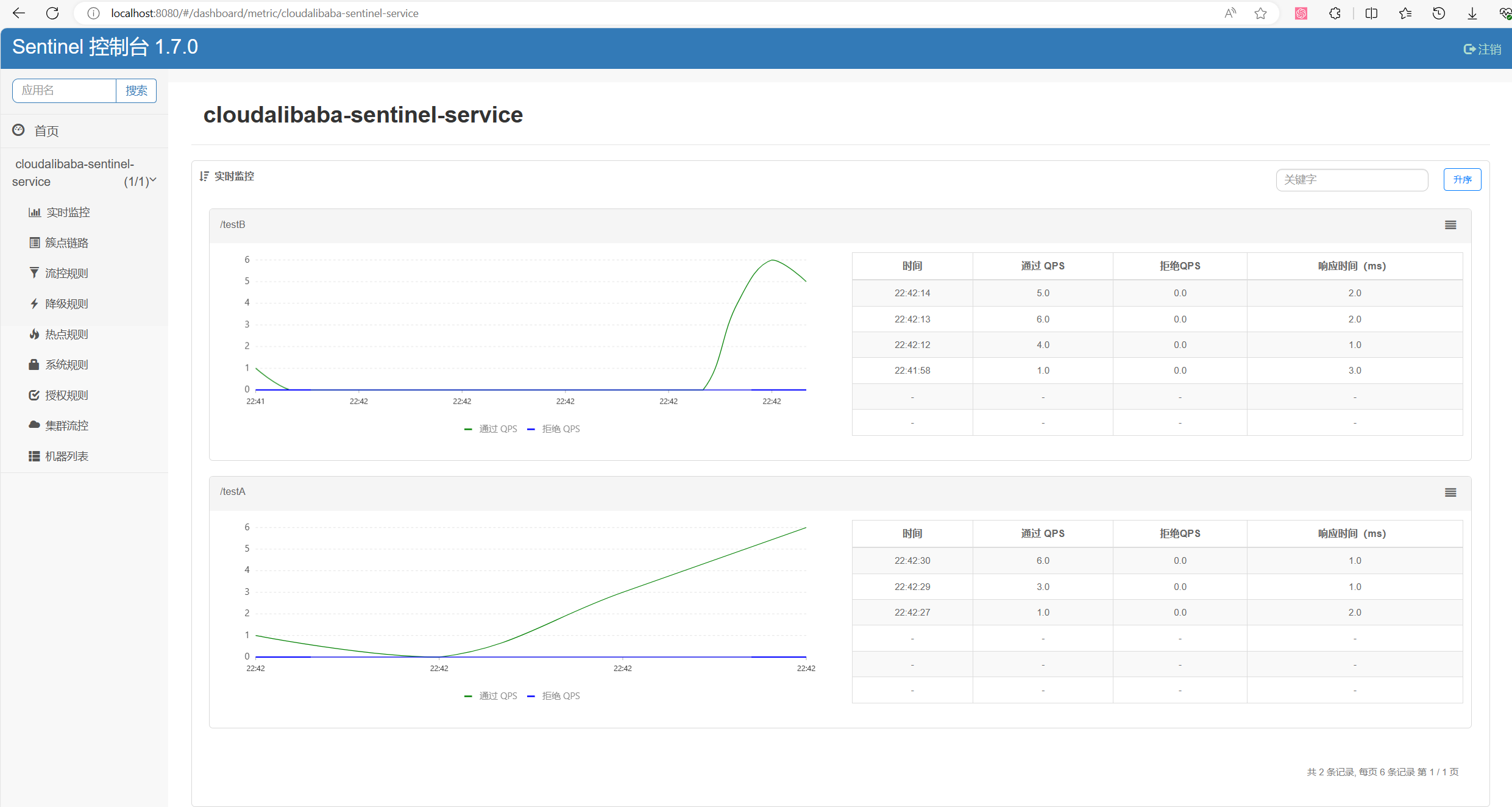The width and height of the screenshot is (1512, 807).
Task: Click the 首页 dashboard icon
Action: [x=19, y=130]
